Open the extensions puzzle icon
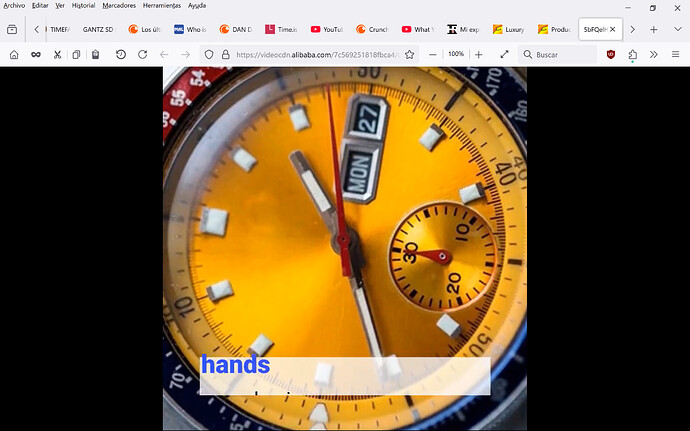 [x=632, y=55]
